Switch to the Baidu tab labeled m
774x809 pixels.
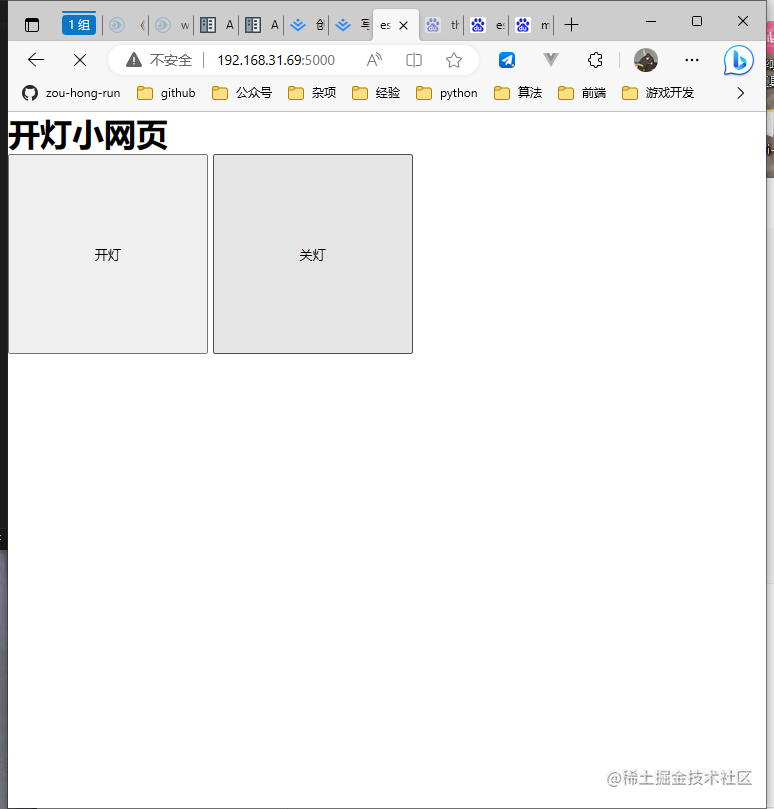[532, 25]
